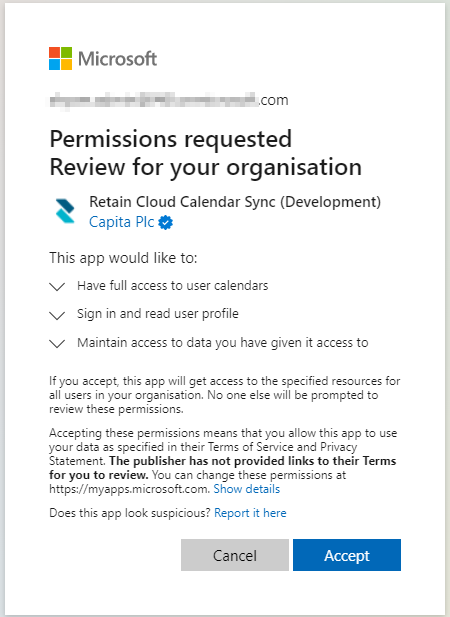The width and height of the screenshot is (450, 617).
Task: Click the 'Sign in and read user profile' text
Action: pos(158,314)
